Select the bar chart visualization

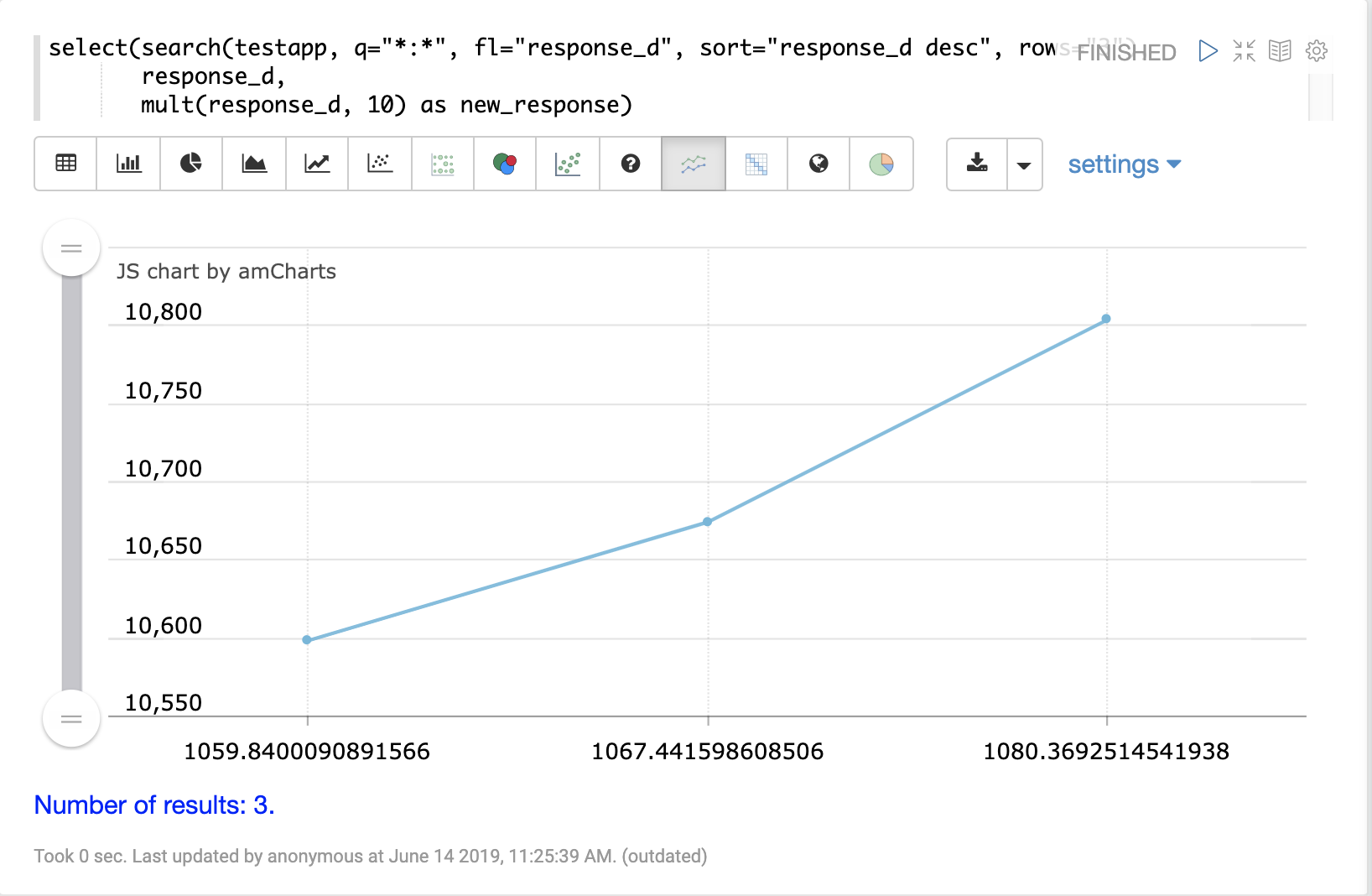tap(128, 164)
